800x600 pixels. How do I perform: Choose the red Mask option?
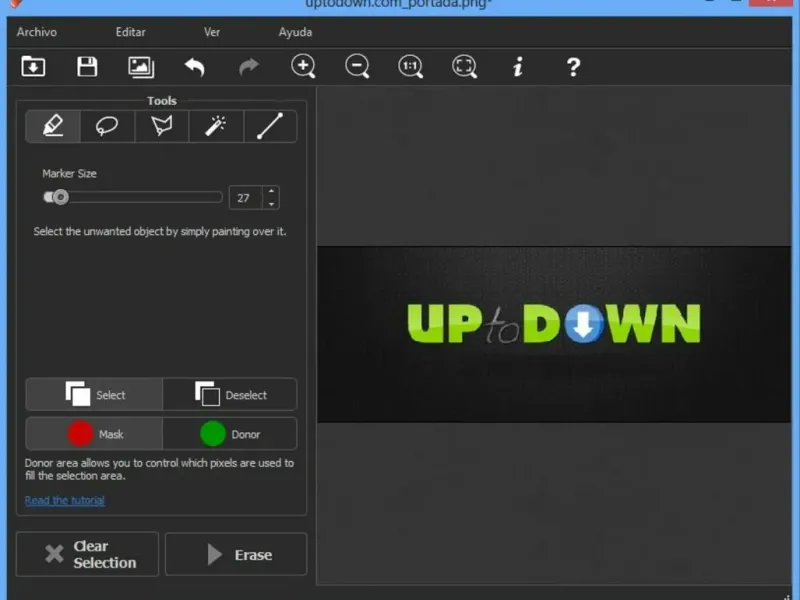(94, 434)
